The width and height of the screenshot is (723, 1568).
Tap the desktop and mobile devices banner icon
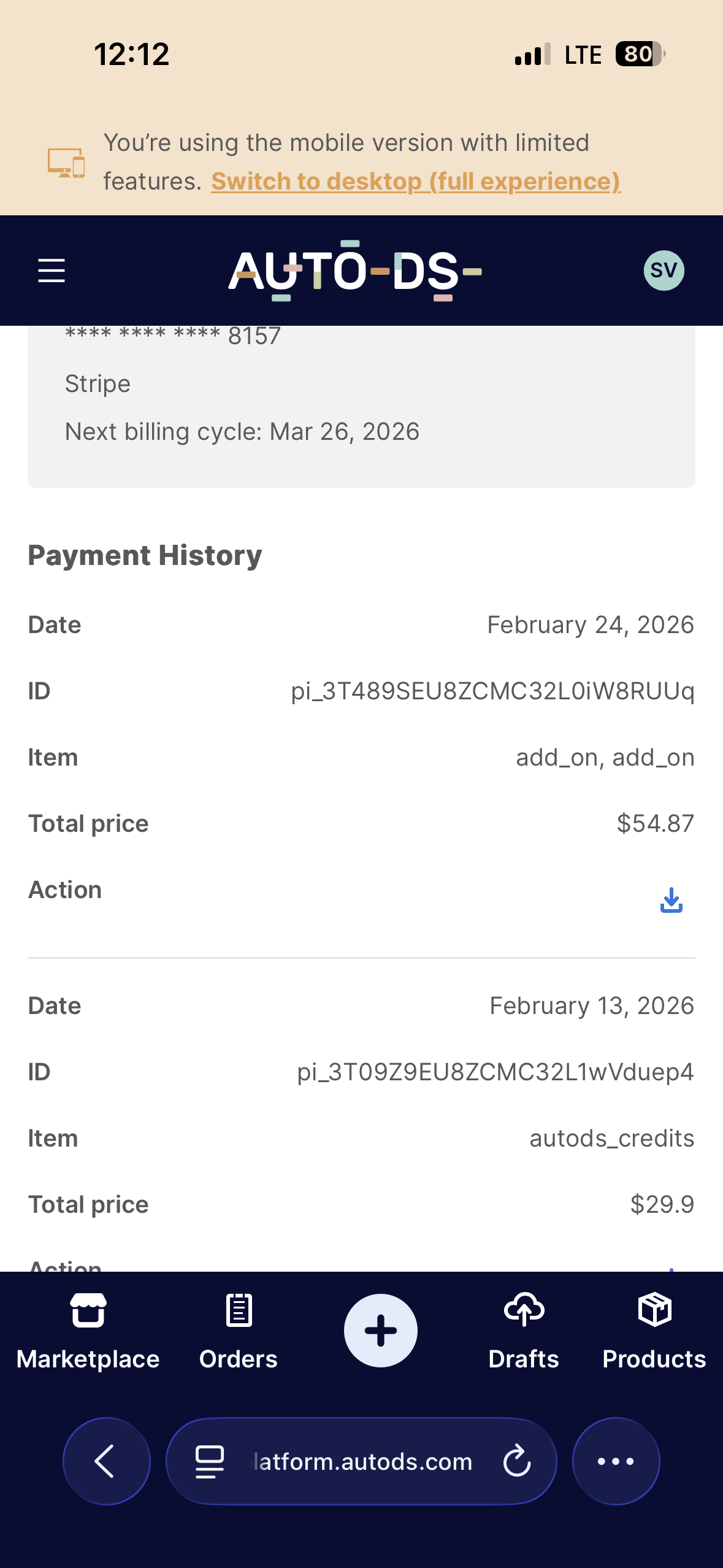[x=66, y=163]
